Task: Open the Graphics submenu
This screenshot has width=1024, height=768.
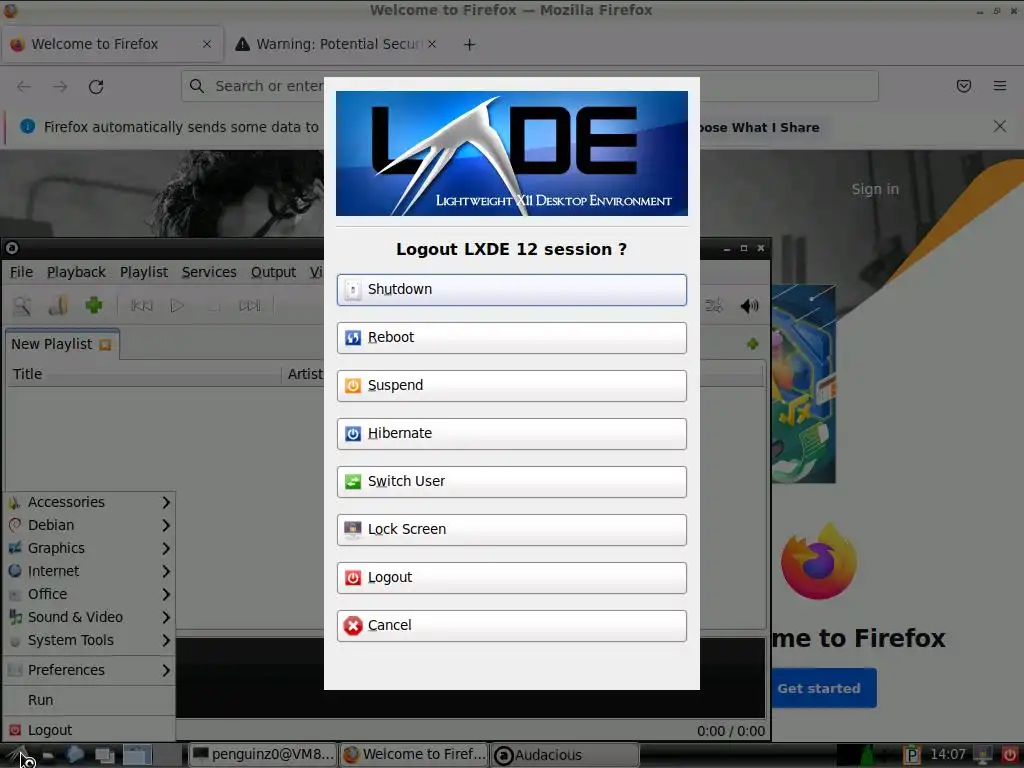Action: (89, 548)
